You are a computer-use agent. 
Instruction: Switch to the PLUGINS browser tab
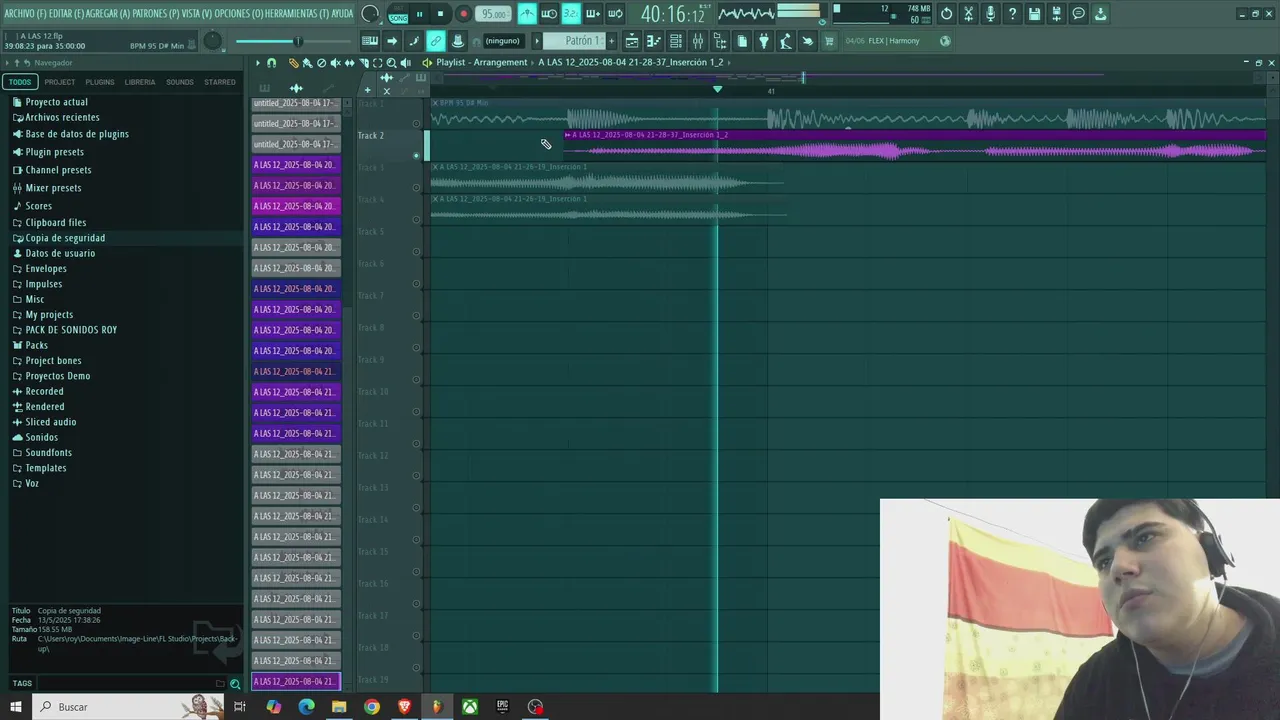pyautogui.click(x=99, y=82)
